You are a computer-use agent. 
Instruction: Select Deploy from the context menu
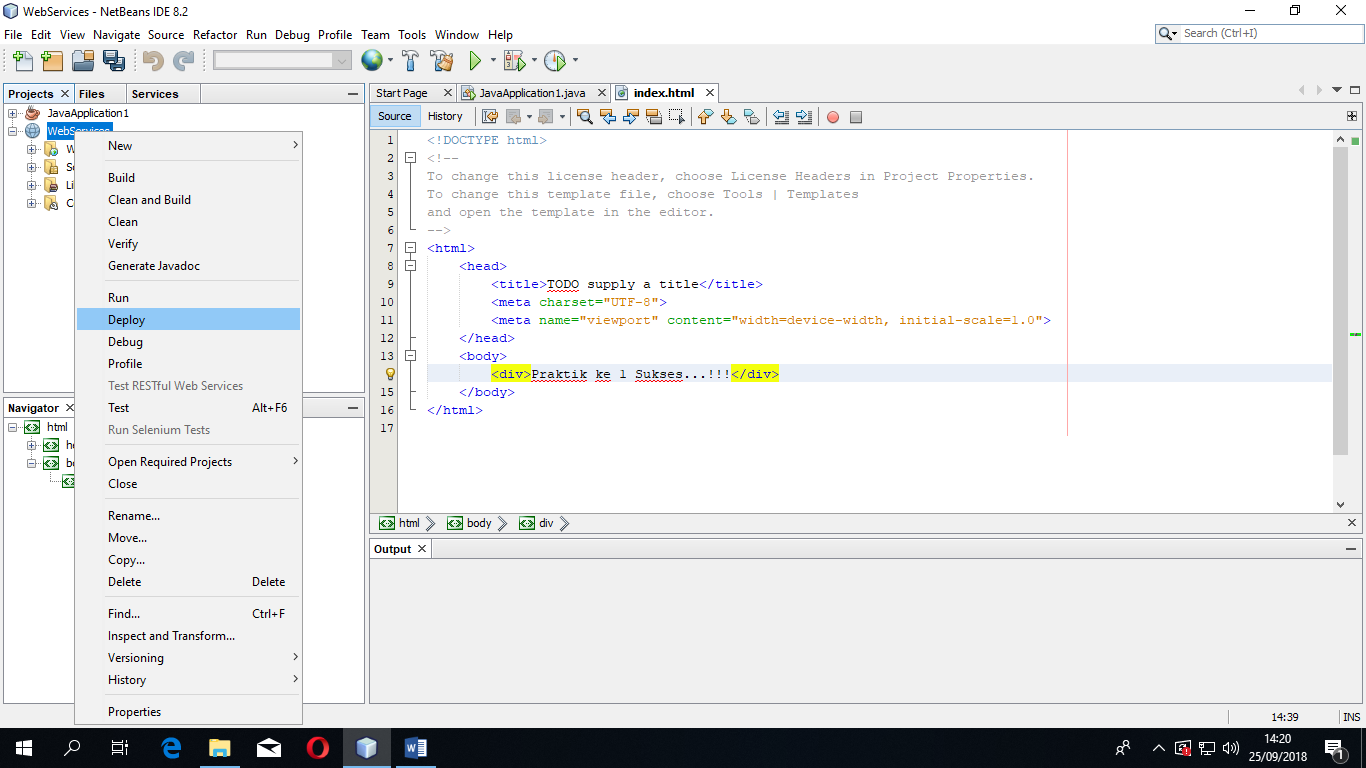point(127,320)
